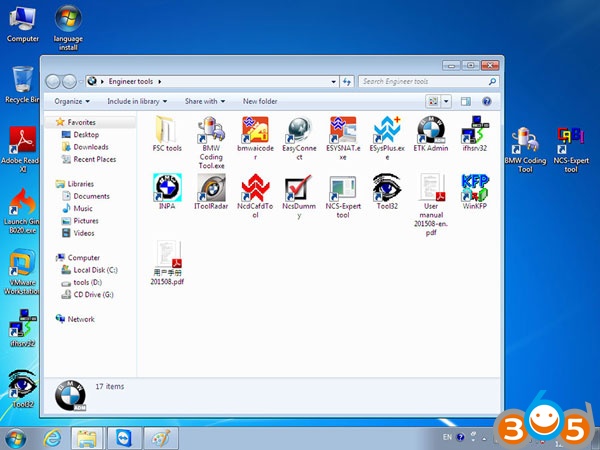Viewport: 600px width, 450px height.
Task: Go back with the Explorer back button
Action: coord(53,82)
